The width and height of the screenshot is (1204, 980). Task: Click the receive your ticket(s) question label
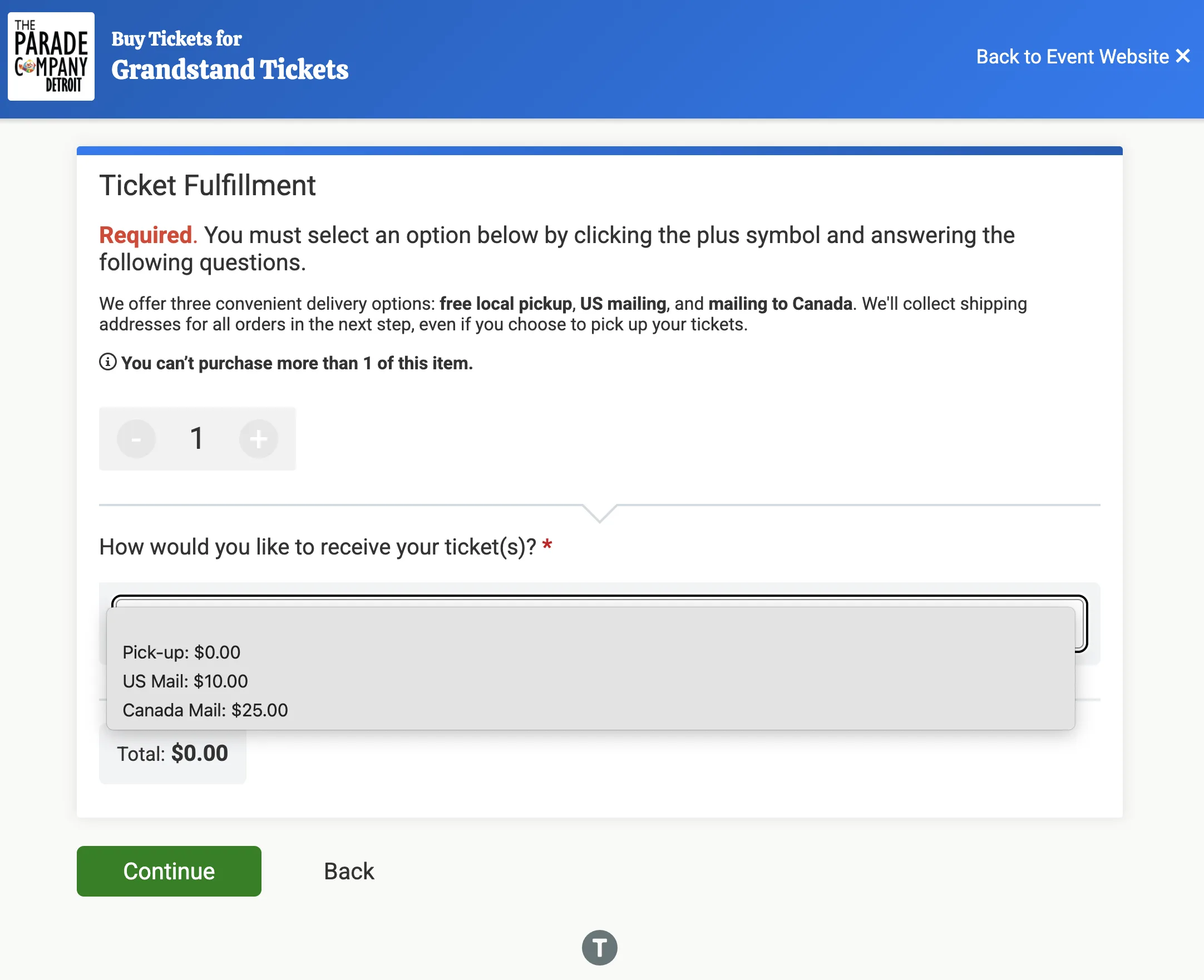(317, 546)
